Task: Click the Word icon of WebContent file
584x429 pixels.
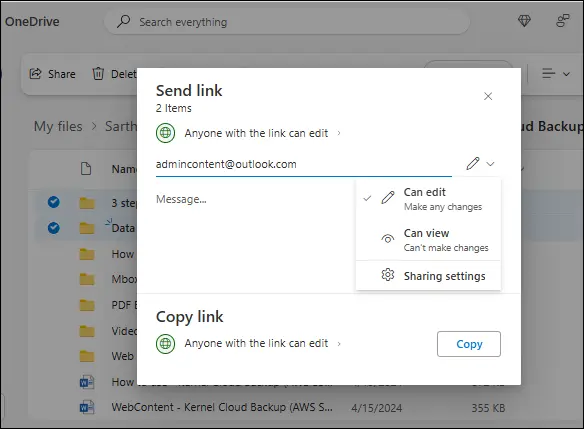Action: [87, 407]
